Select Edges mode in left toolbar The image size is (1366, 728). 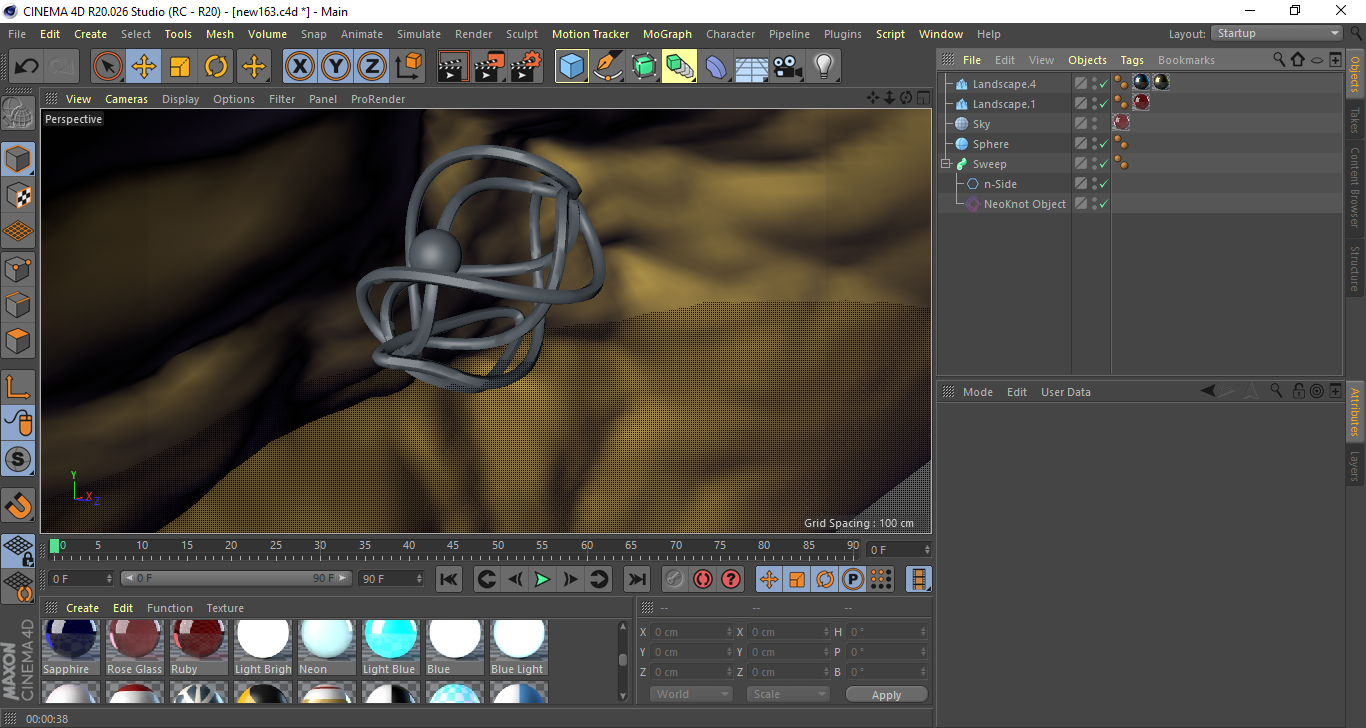[x=18, y=305]
